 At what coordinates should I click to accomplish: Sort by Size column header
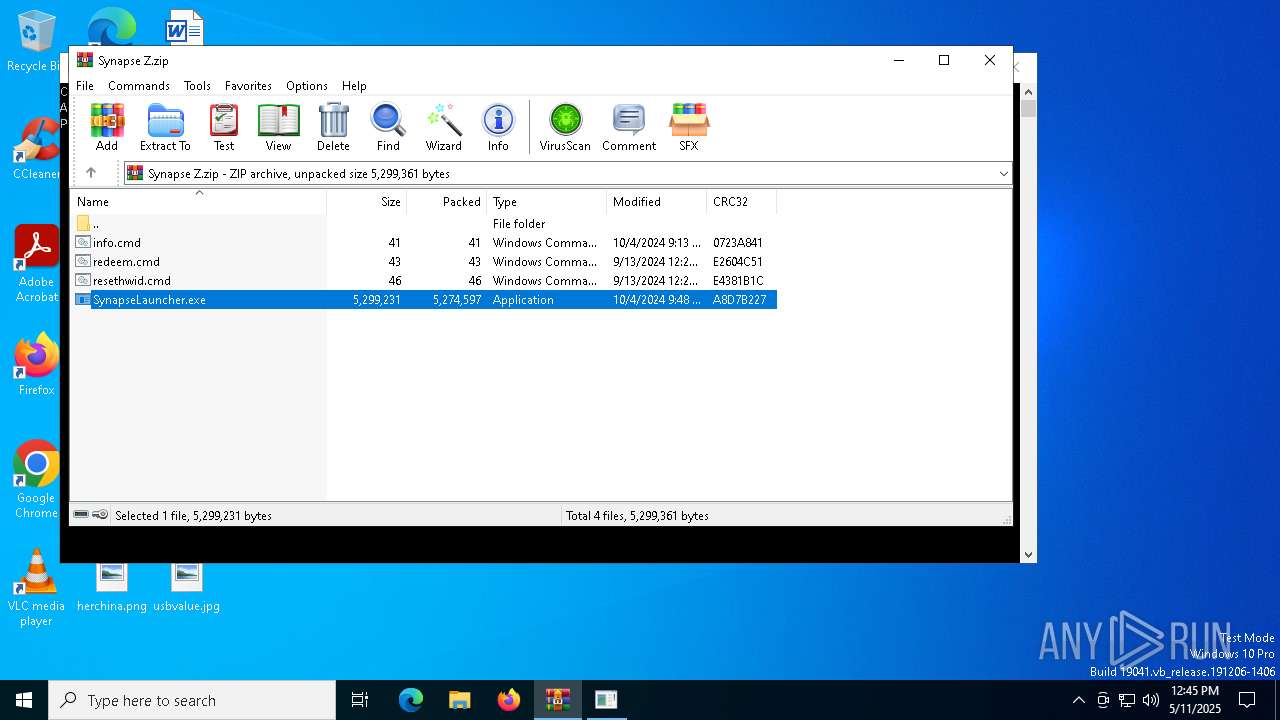pos(367,201)
